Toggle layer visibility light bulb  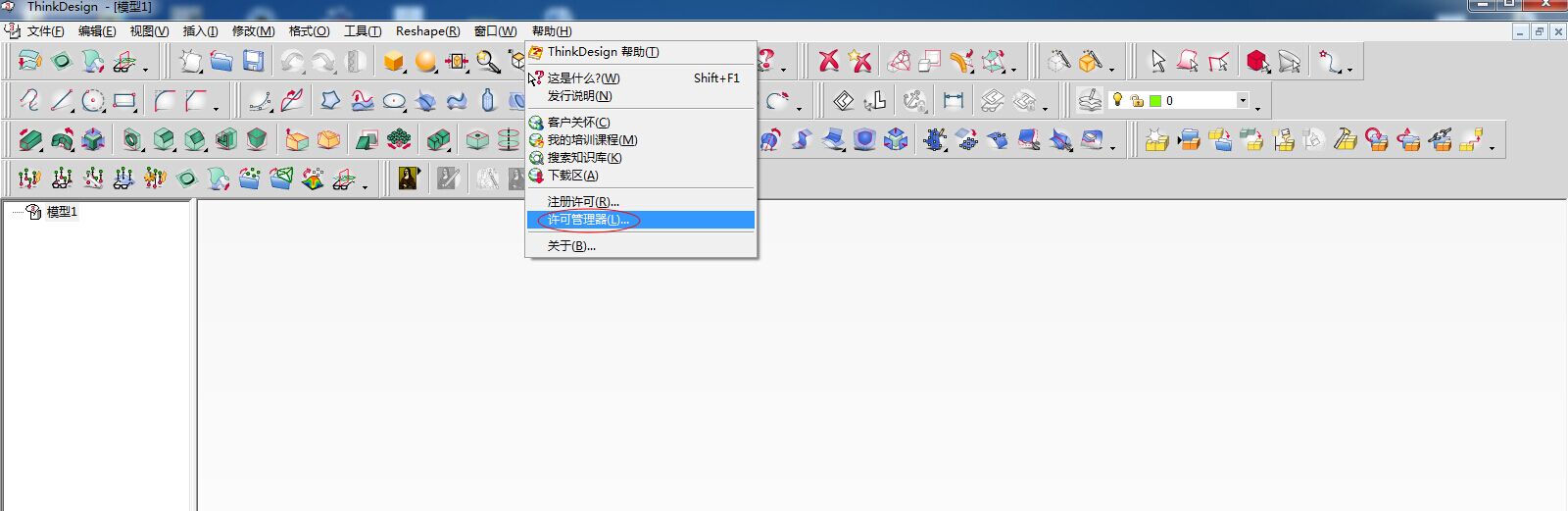tap(1117, 100)
